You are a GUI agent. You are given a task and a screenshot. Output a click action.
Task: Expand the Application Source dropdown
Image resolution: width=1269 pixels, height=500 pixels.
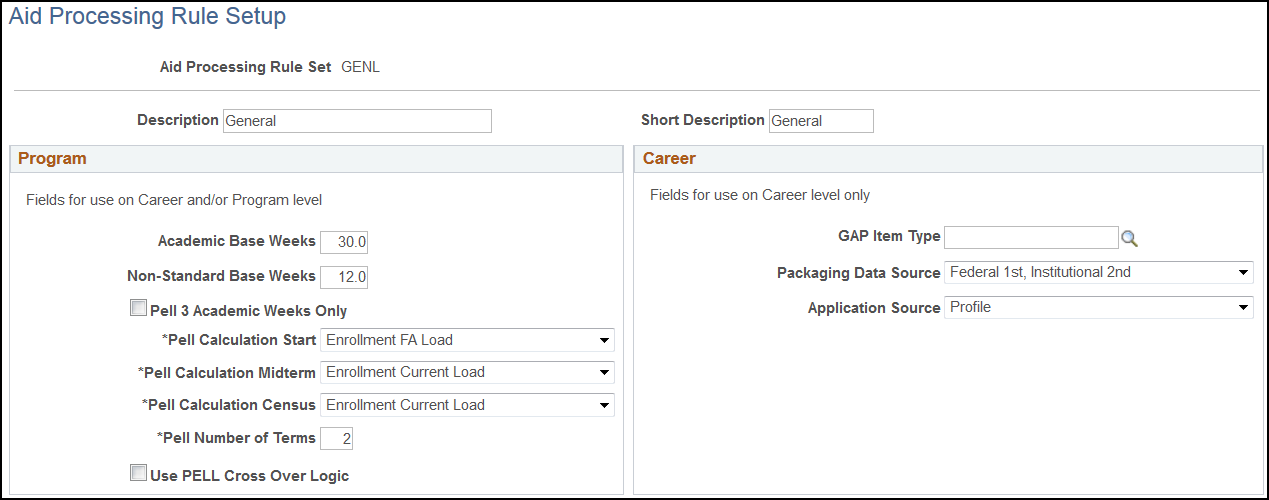click(1098, 307)
